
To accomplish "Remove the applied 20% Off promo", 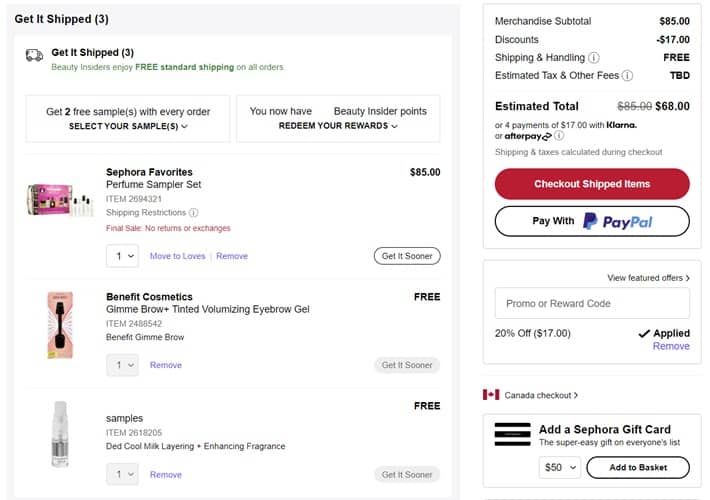I will tap(671, 346).
